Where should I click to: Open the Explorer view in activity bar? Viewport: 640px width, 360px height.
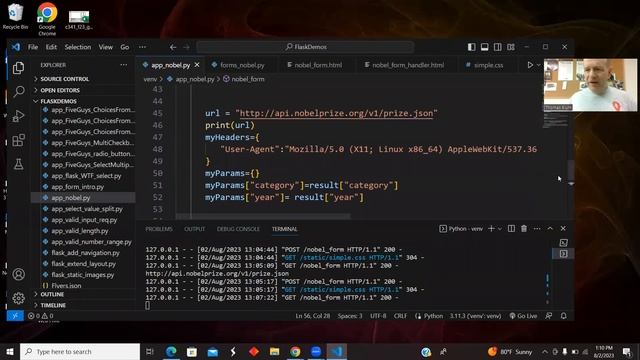(x=18, y=68)
